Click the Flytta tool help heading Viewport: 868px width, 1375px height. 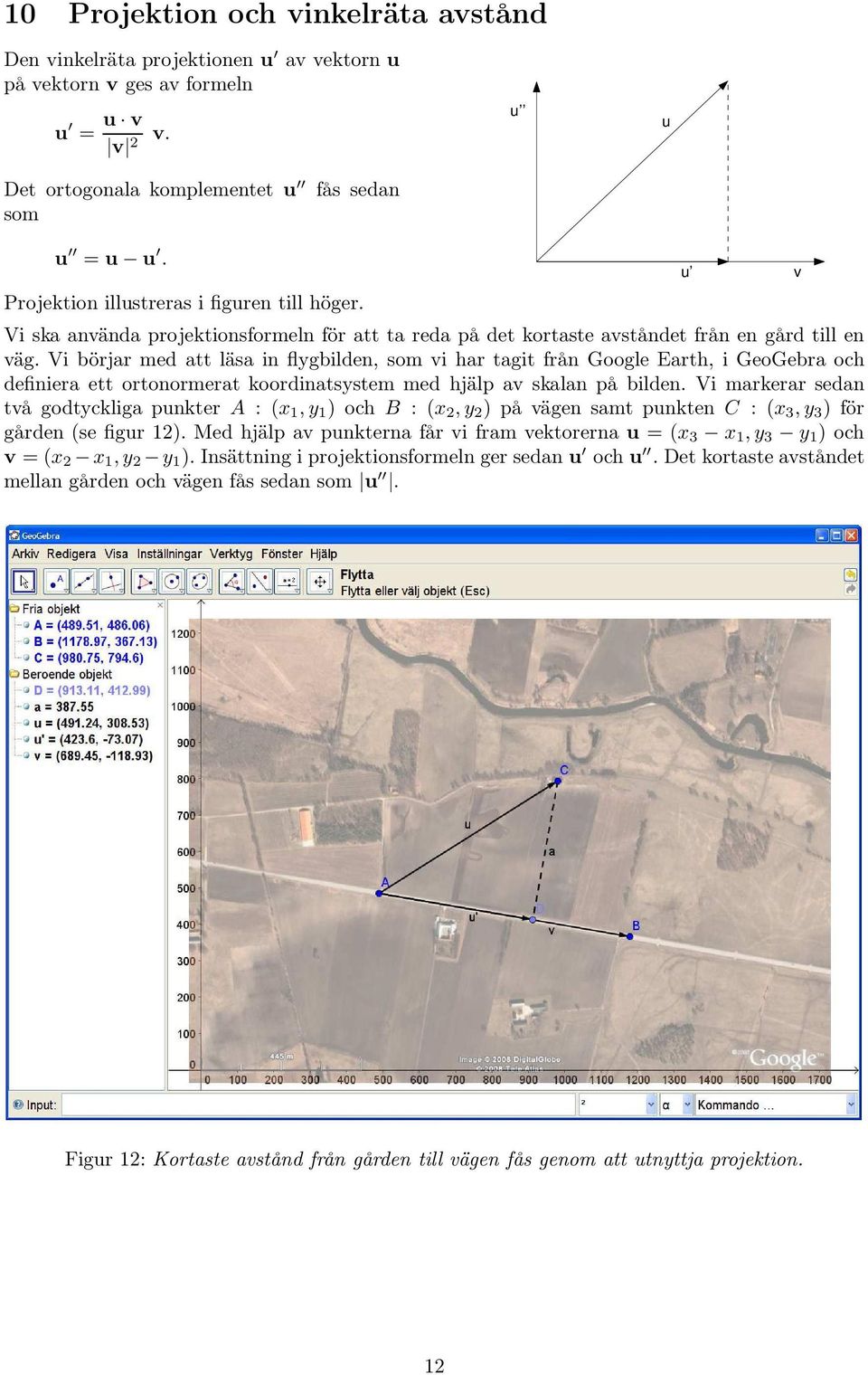point(357,574)
